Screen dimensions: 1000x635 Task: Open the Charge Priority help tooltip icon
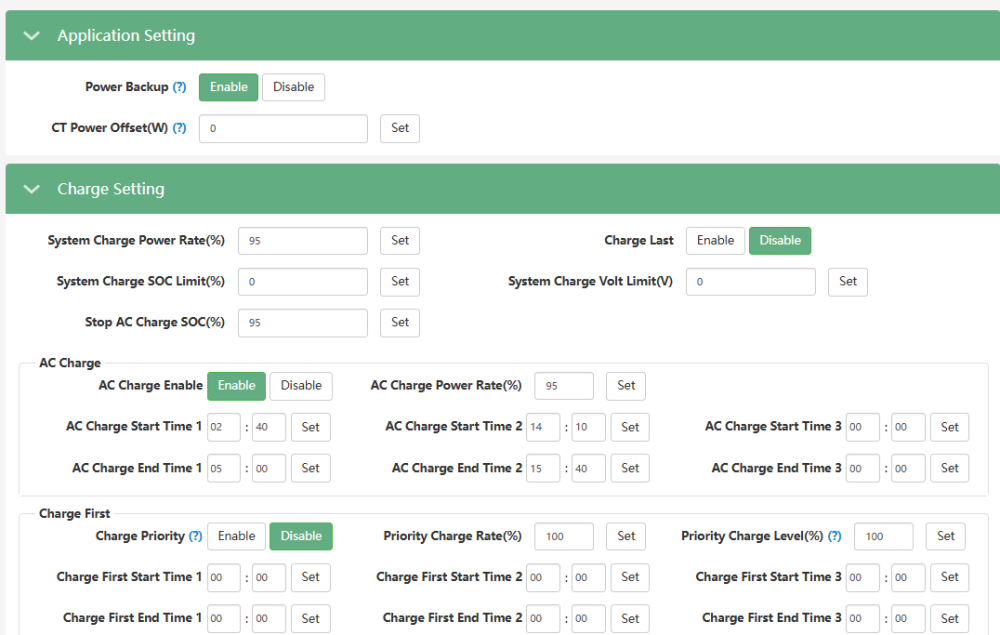click(x=195, y=536)
